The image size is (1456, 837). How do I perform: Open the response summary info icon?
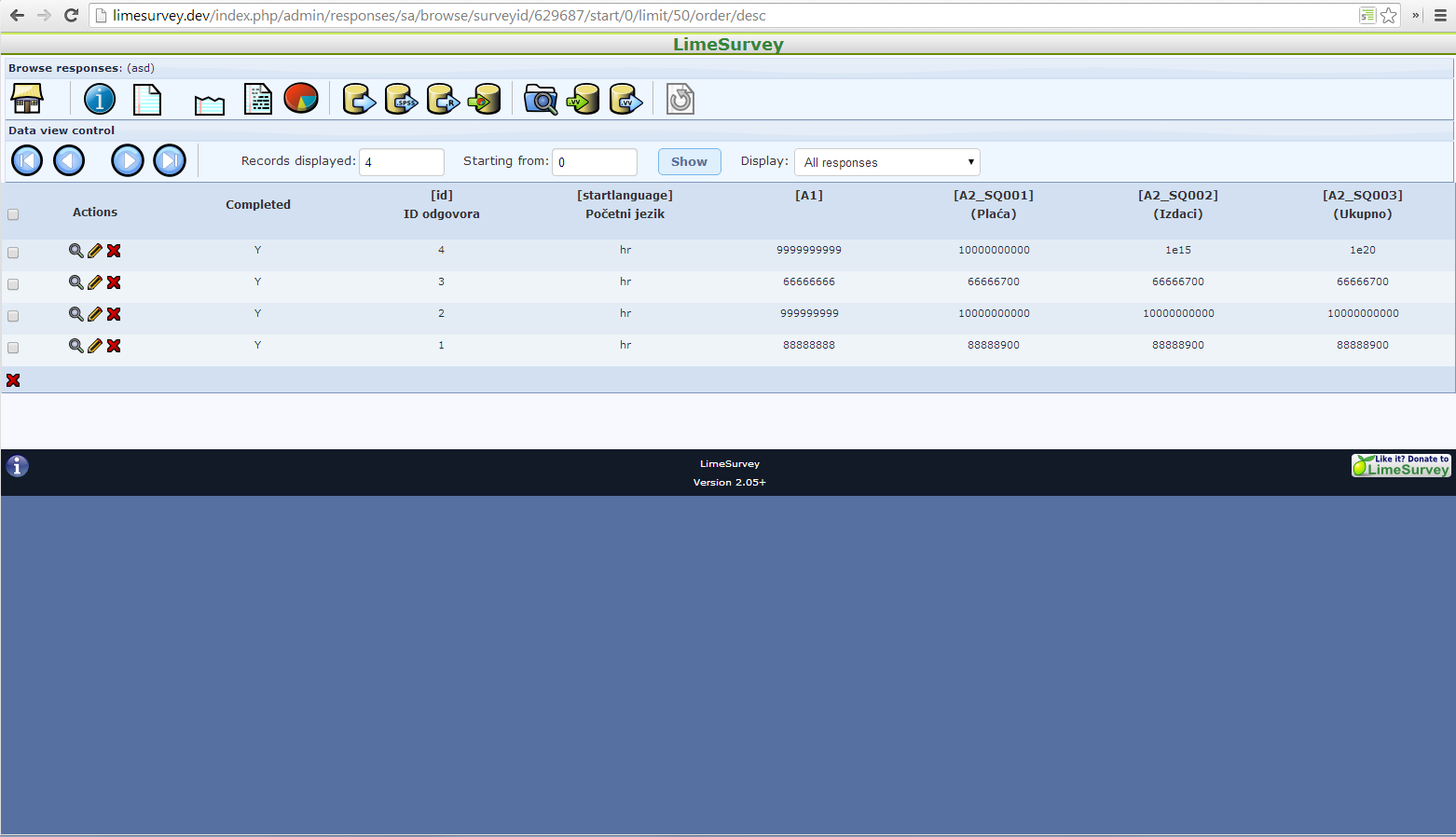[x=100, y=99]
